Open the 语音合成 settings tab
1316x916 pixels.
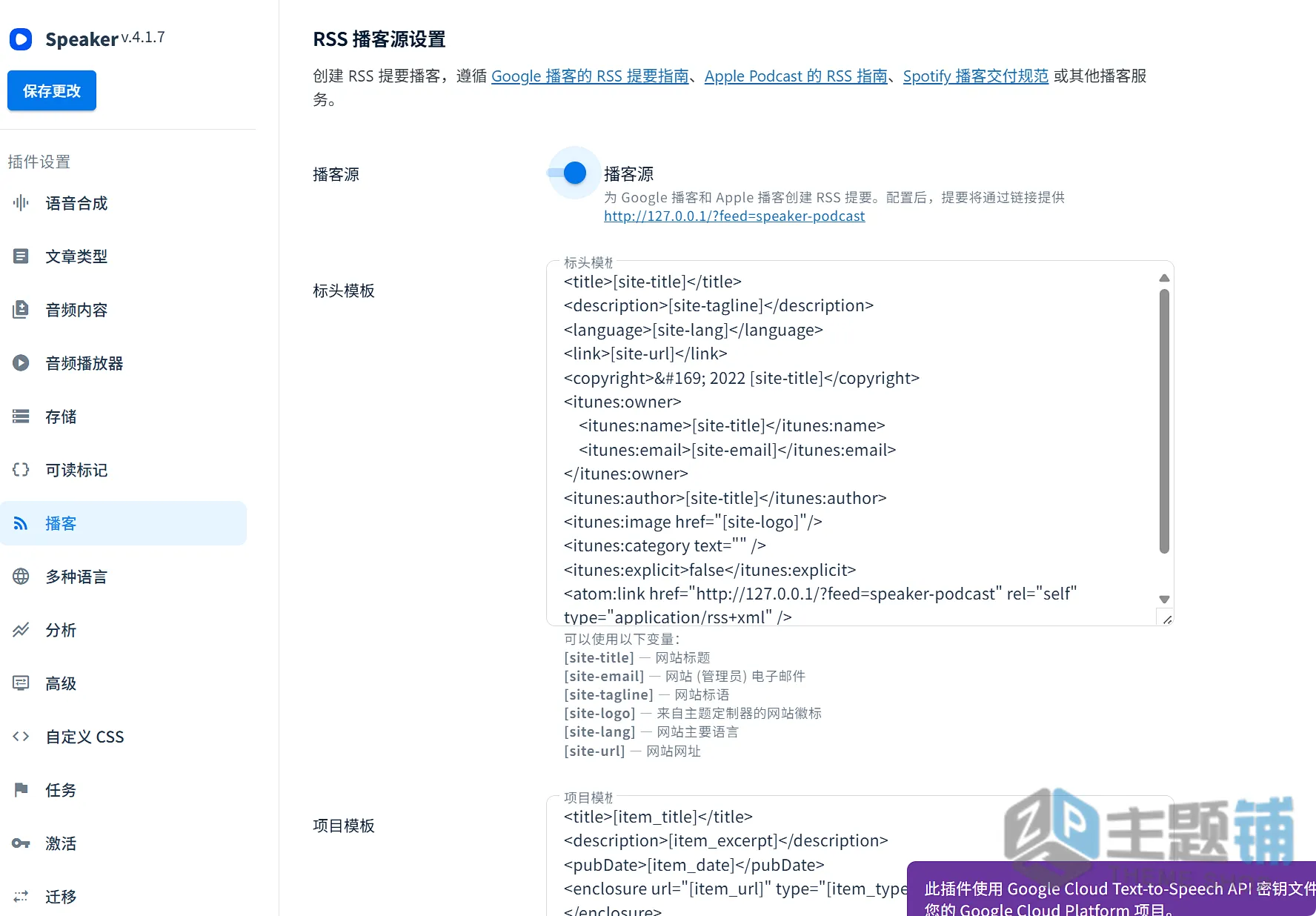123,203
